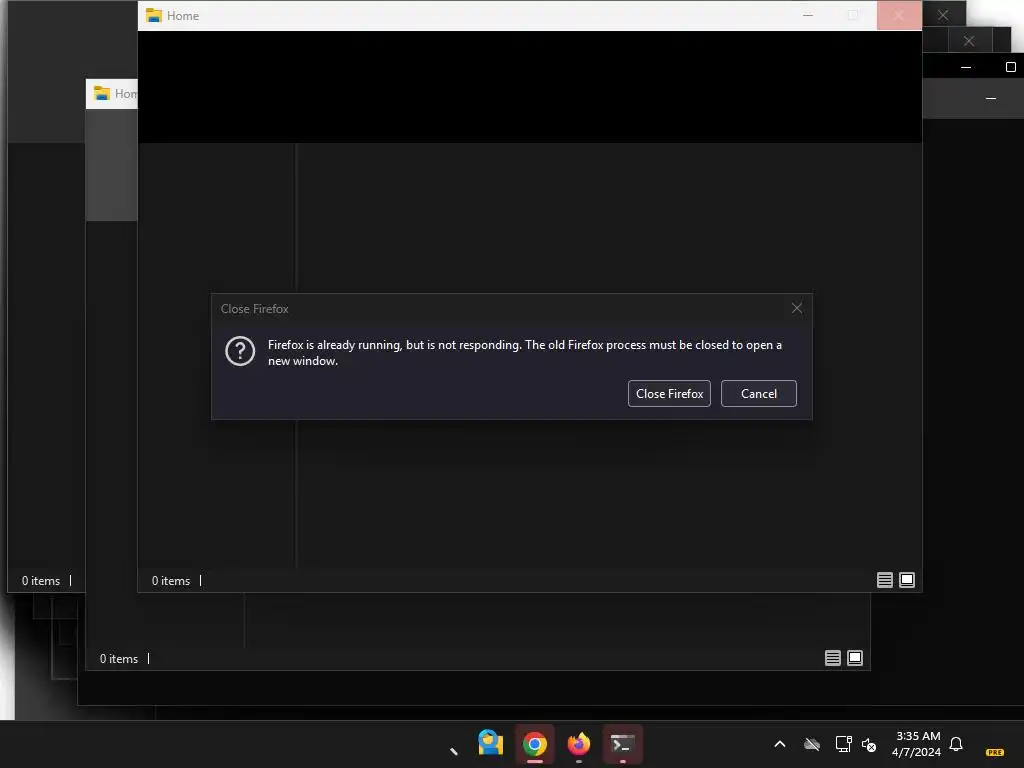Click the folder icon of the second Home window
The width and height of the screenshot is (1024, 768).
(101, 93)
